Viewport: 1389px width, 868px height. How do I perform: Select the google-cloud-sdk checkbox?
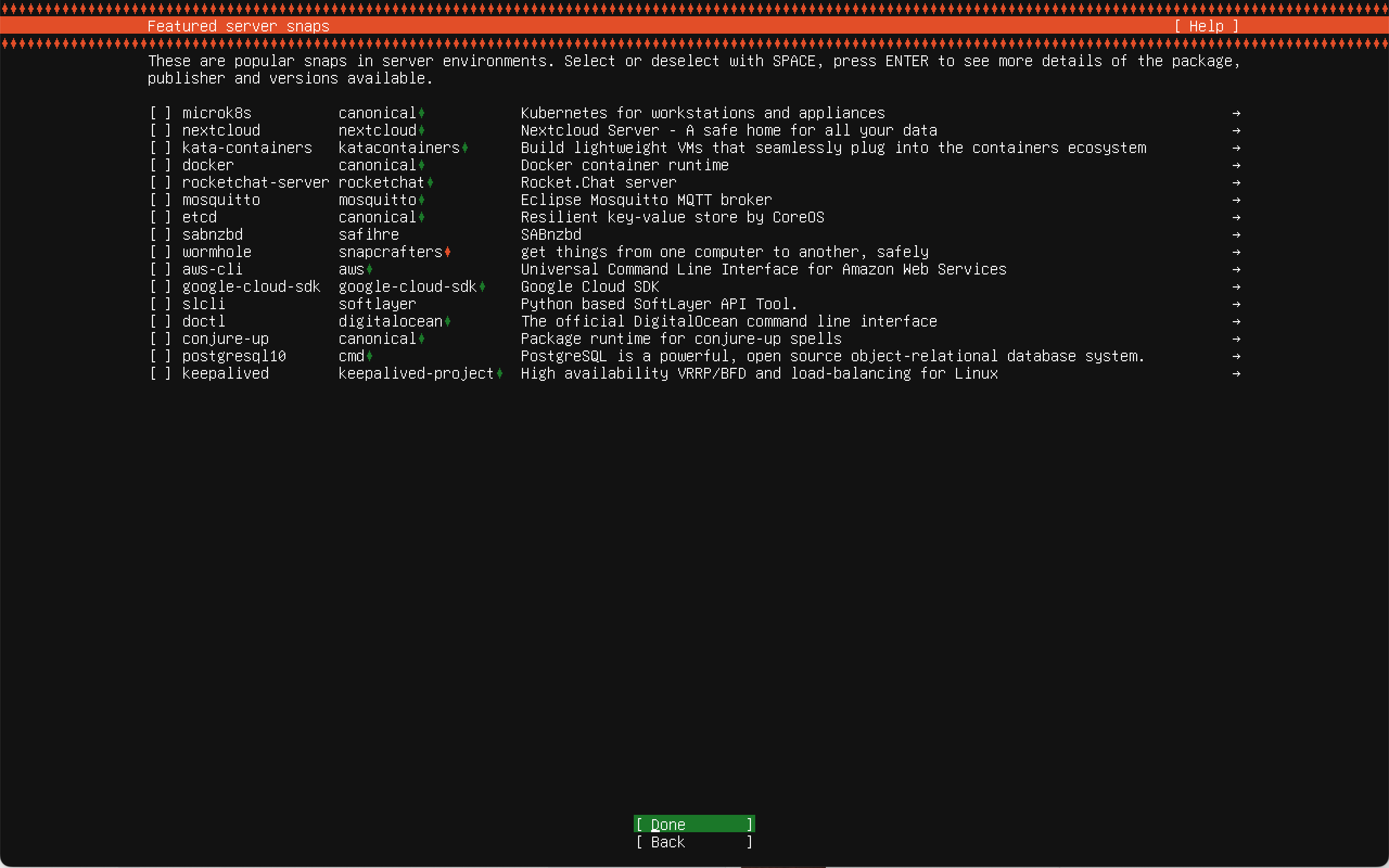coord(160,286)
